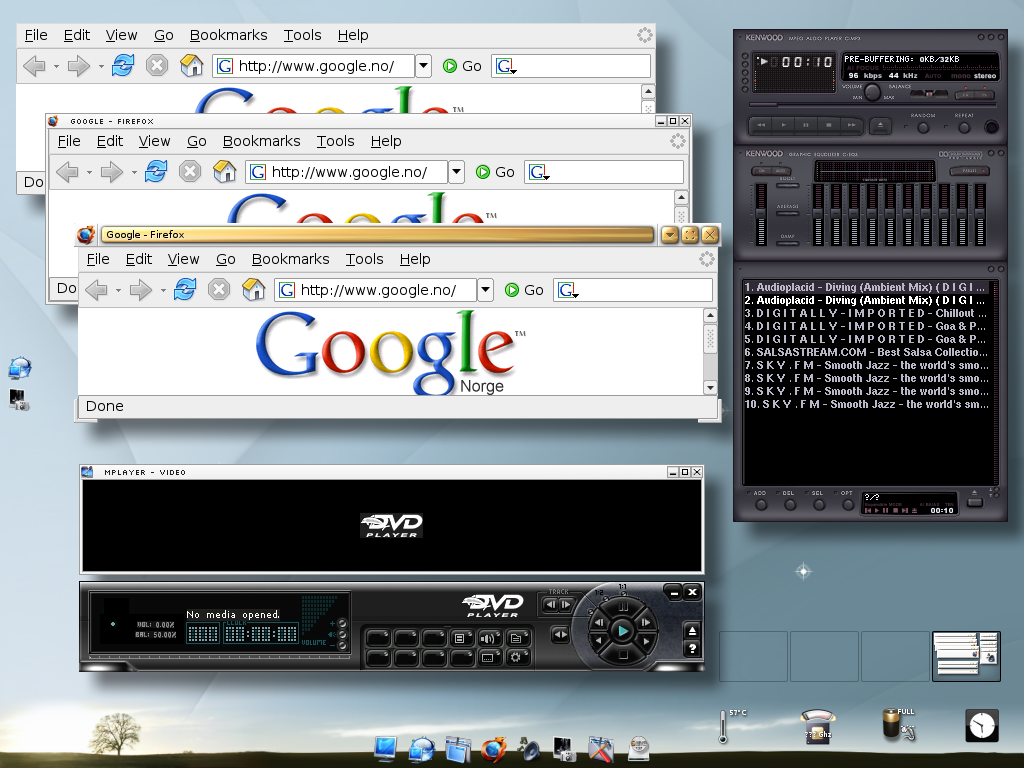Open back history arrow in middle Firefox

tap(89, 172)
